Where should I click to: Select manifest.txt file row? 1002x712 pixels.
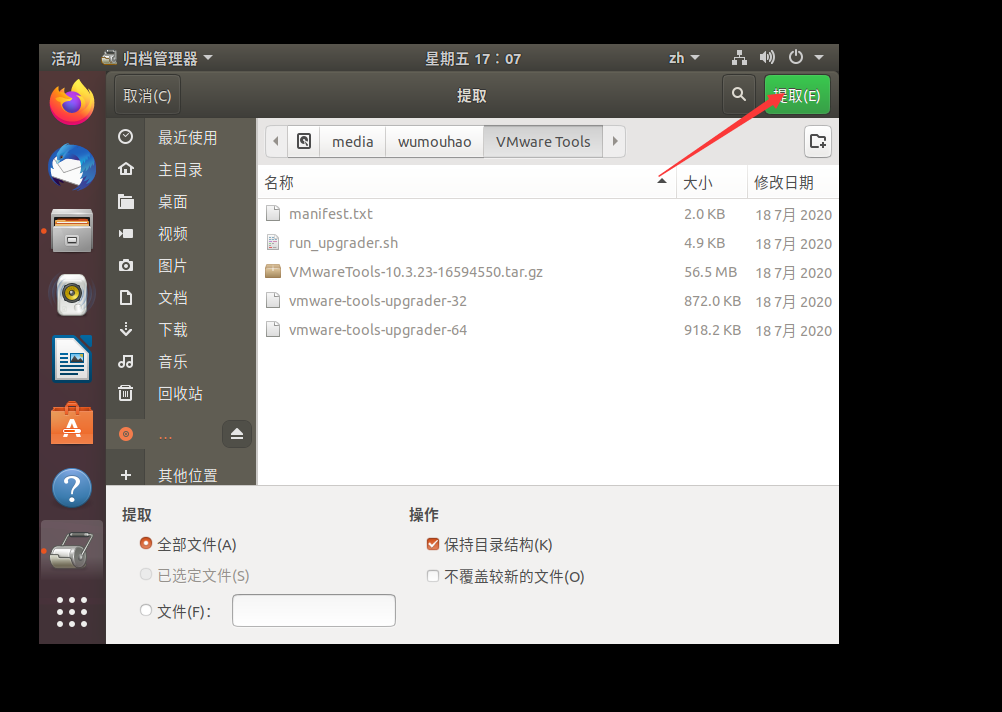548,214
